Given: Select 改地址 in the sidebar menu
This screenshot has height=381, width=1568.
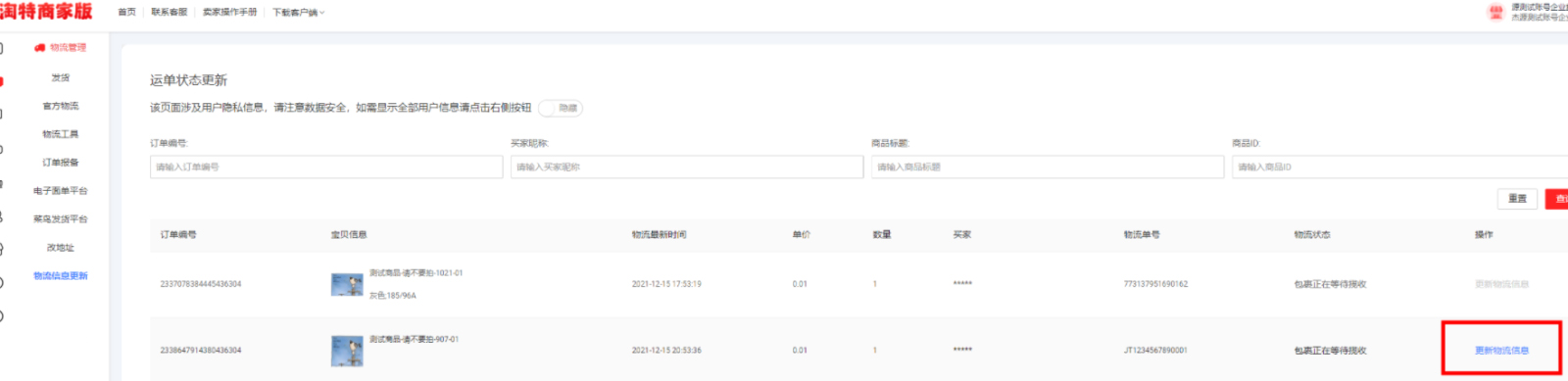Looking at the screenshot, I should pyautogui.click(x=61, y=248).
